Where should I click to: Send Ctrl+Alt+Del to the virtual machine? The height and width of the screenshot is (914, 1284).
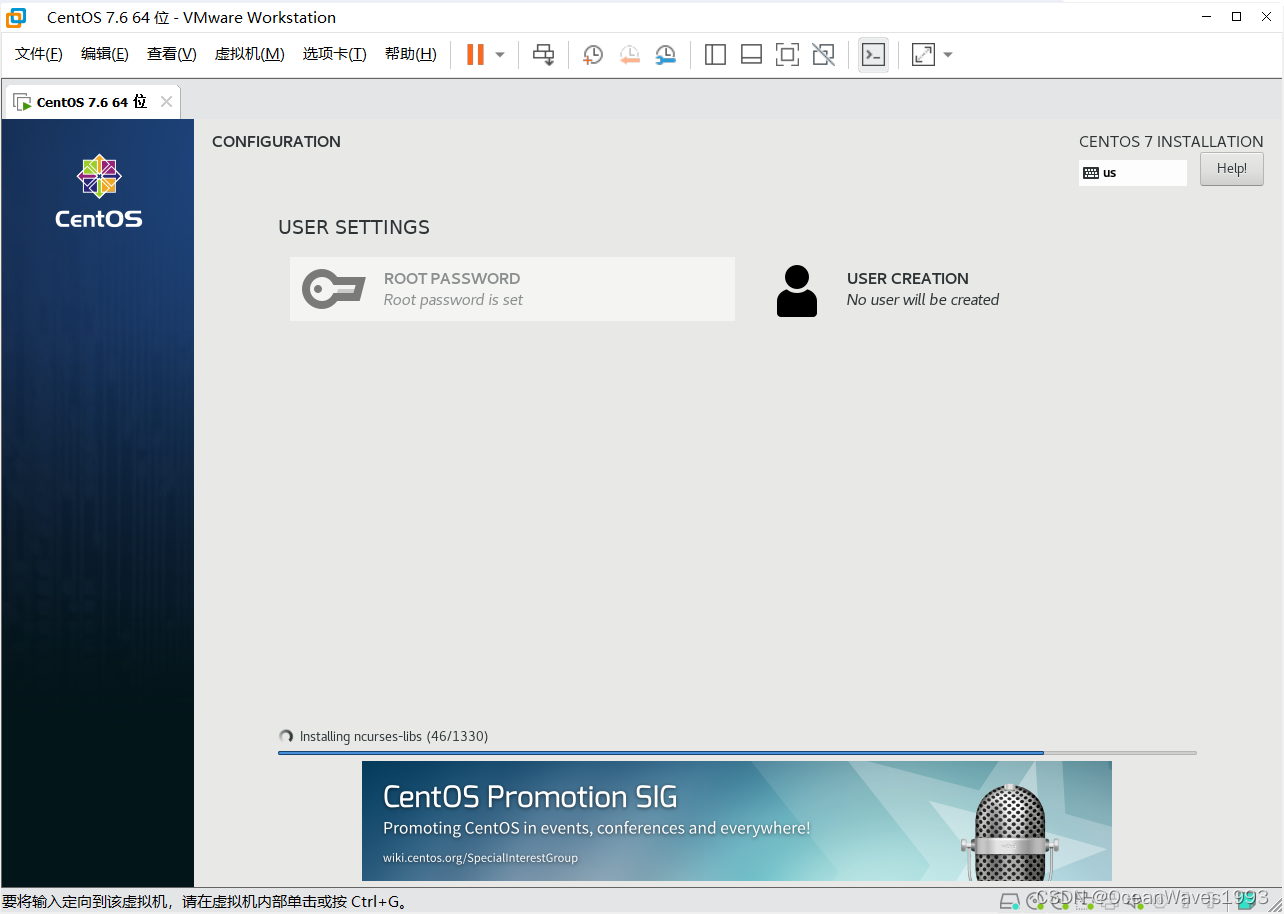click(543, 55)
